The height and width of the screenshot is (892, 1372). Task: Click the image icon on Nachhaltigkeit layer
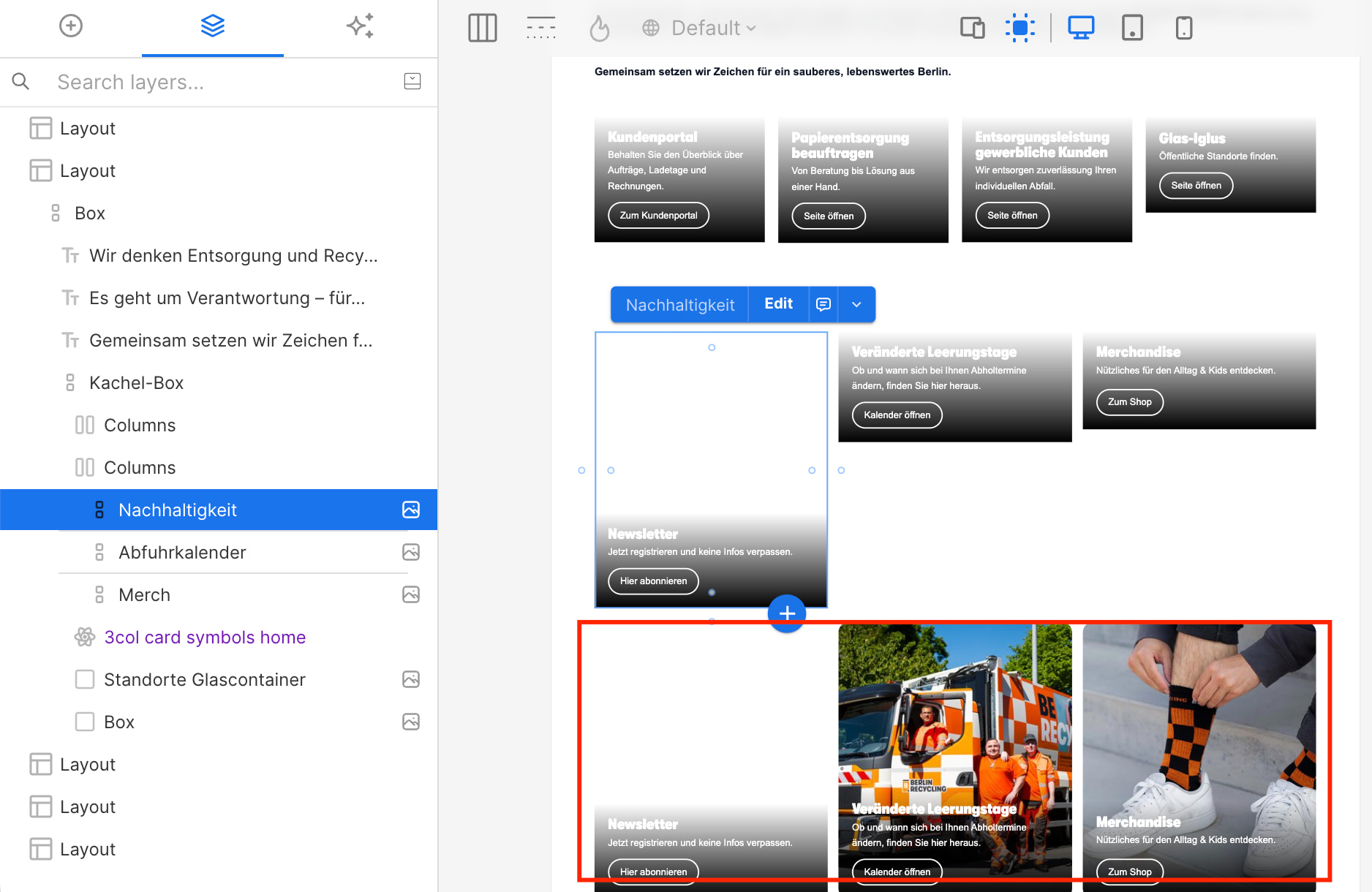[x=411, y=510]
